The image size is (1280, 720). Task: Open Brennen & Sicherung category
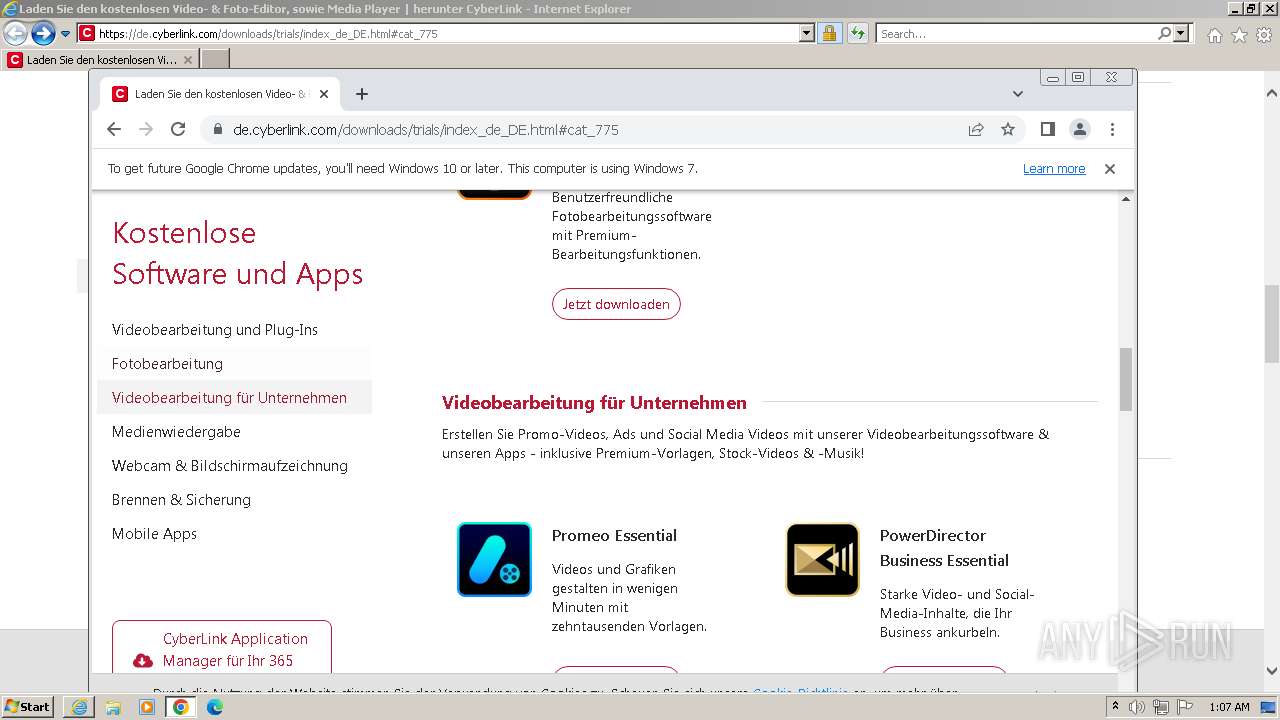181,500
